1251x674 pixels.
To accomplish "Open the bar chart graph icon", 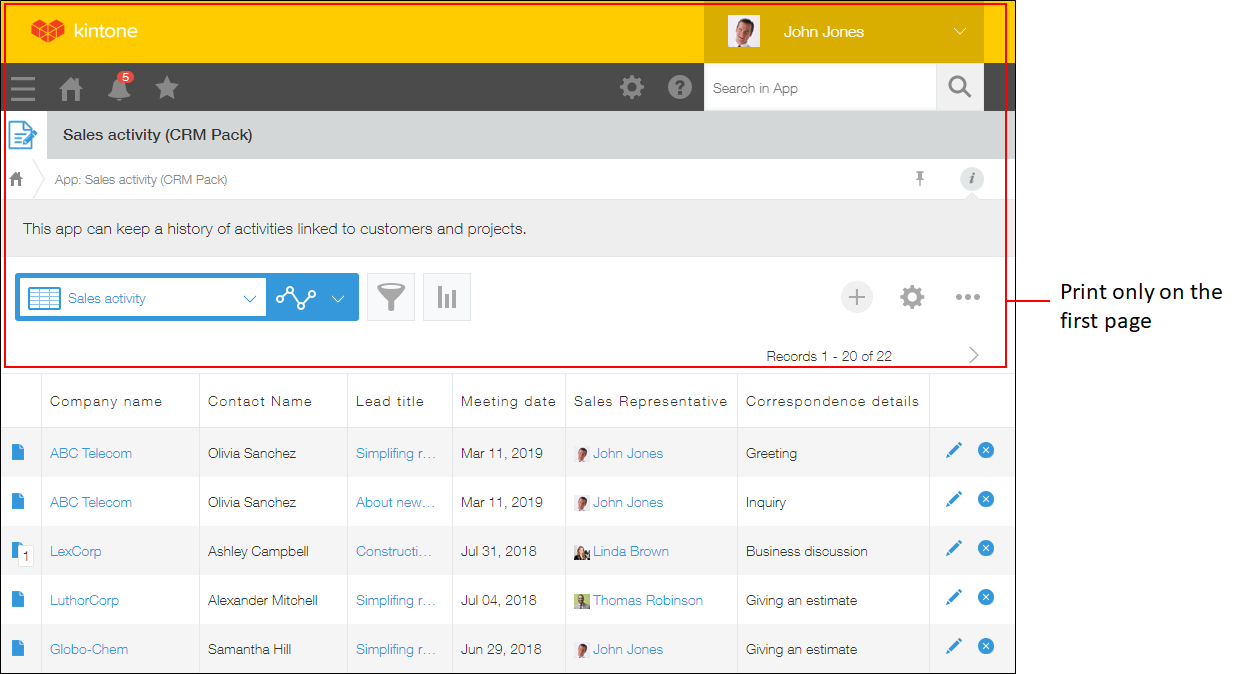I will 447,298.
